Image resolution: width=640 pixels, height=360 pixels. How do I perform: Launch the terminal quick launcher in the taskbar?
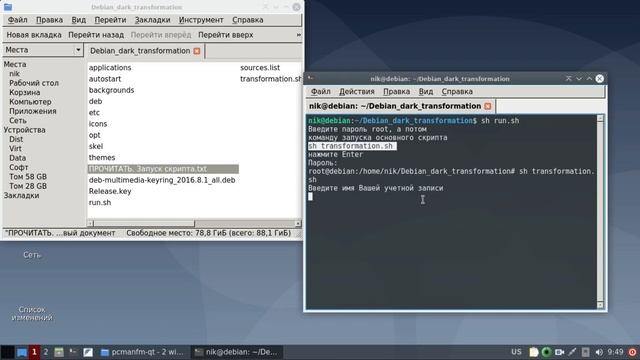point(73,352)
